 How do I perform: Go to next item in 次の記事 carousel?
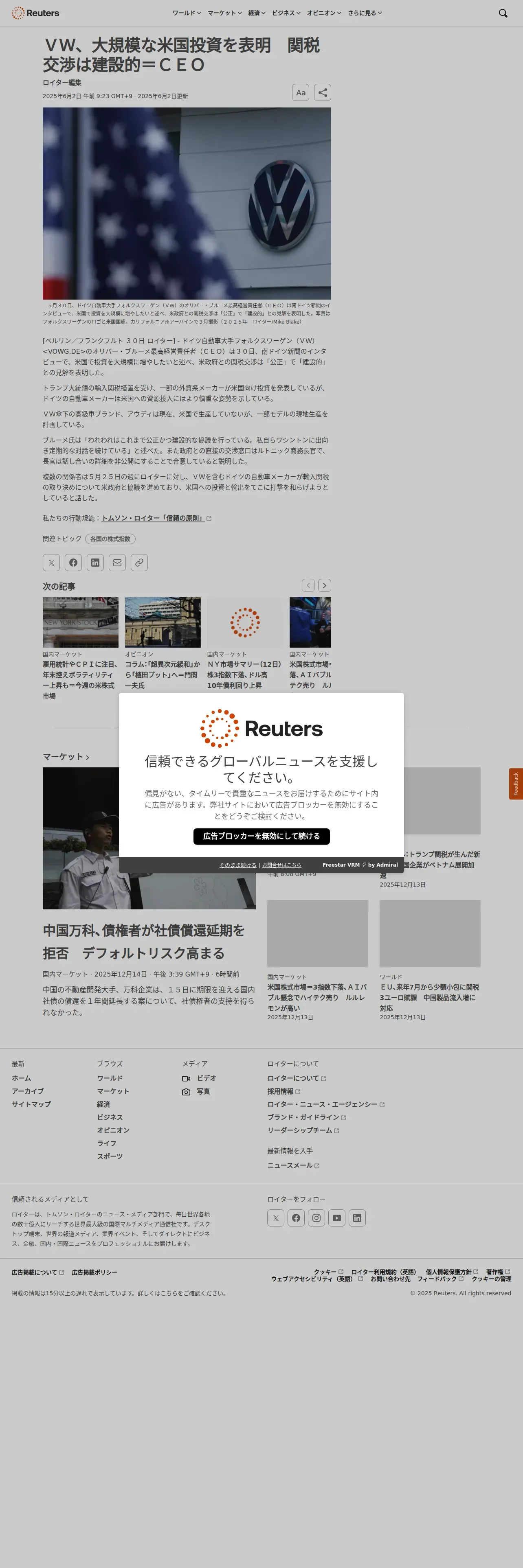point(325,585)
